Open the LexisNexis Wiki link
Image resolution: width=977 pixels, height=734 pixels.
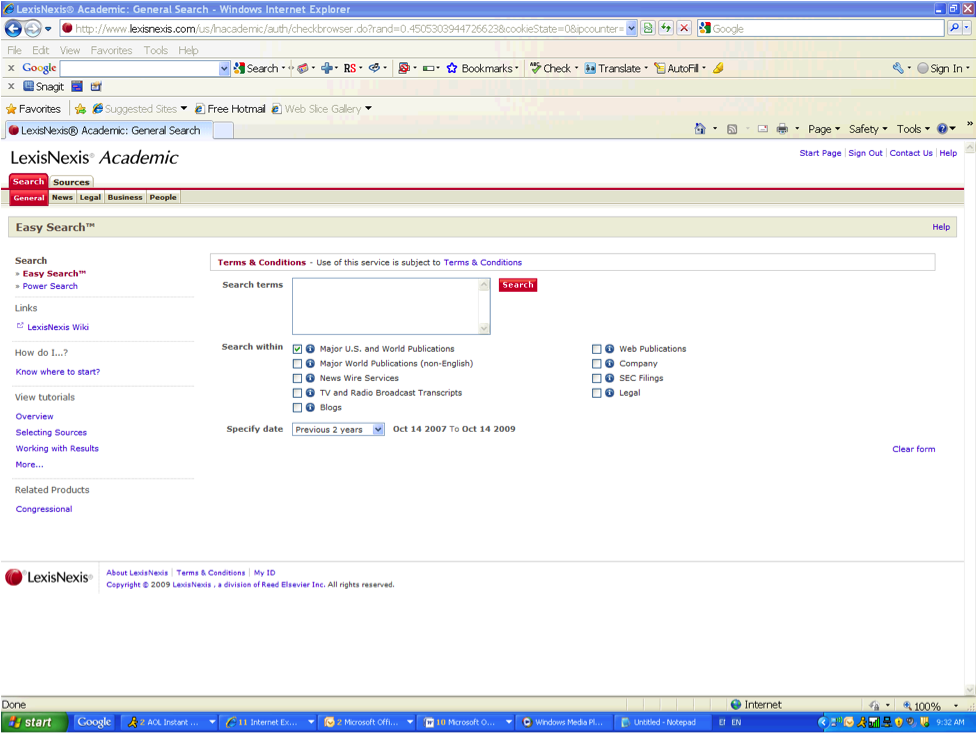click(x=58, y=327)
